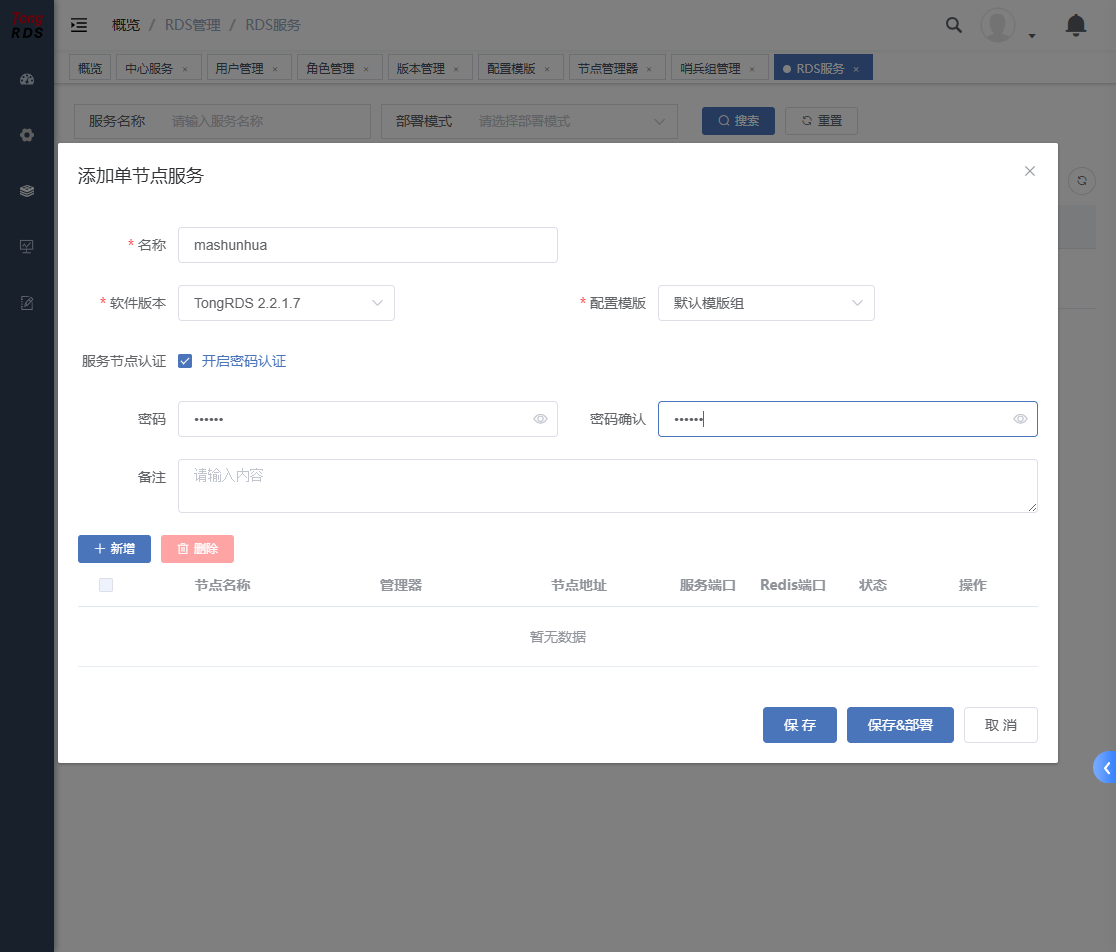Switch to the 中心服务 tab
Screen dimensions: 1116x952
tap(149, 68)
